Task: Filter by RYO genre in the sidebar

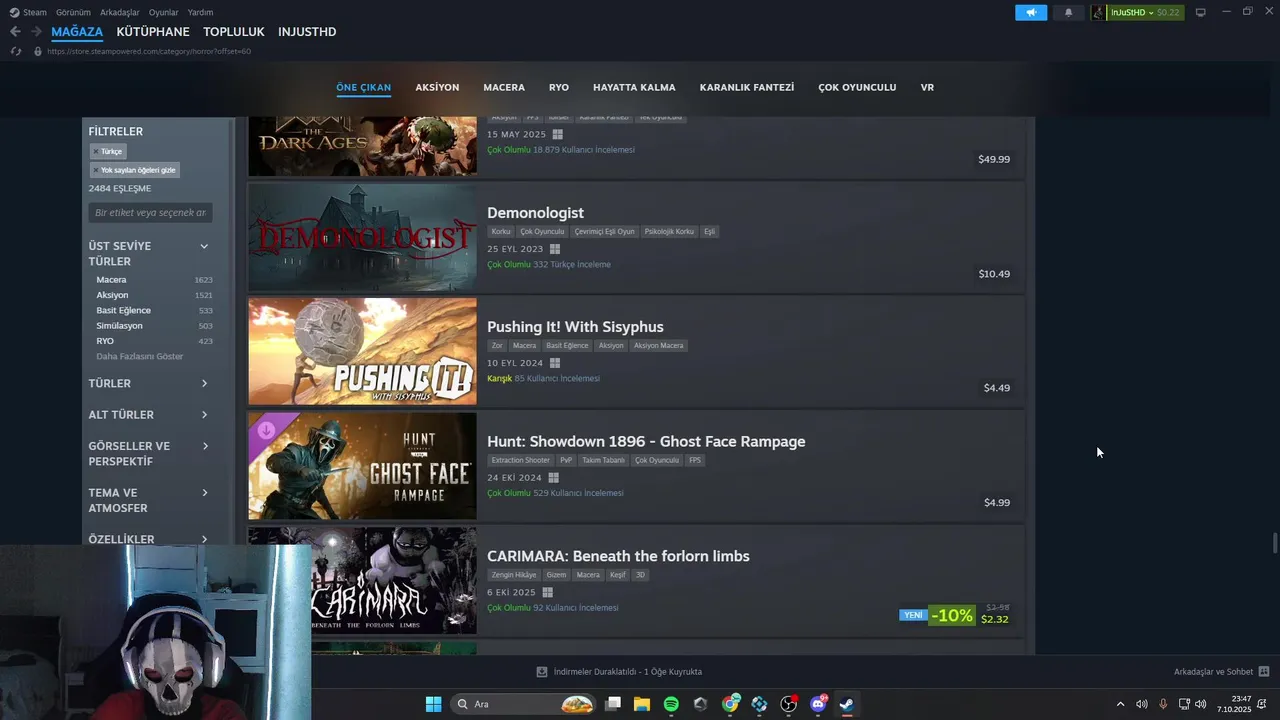Action: click(105, 341)
